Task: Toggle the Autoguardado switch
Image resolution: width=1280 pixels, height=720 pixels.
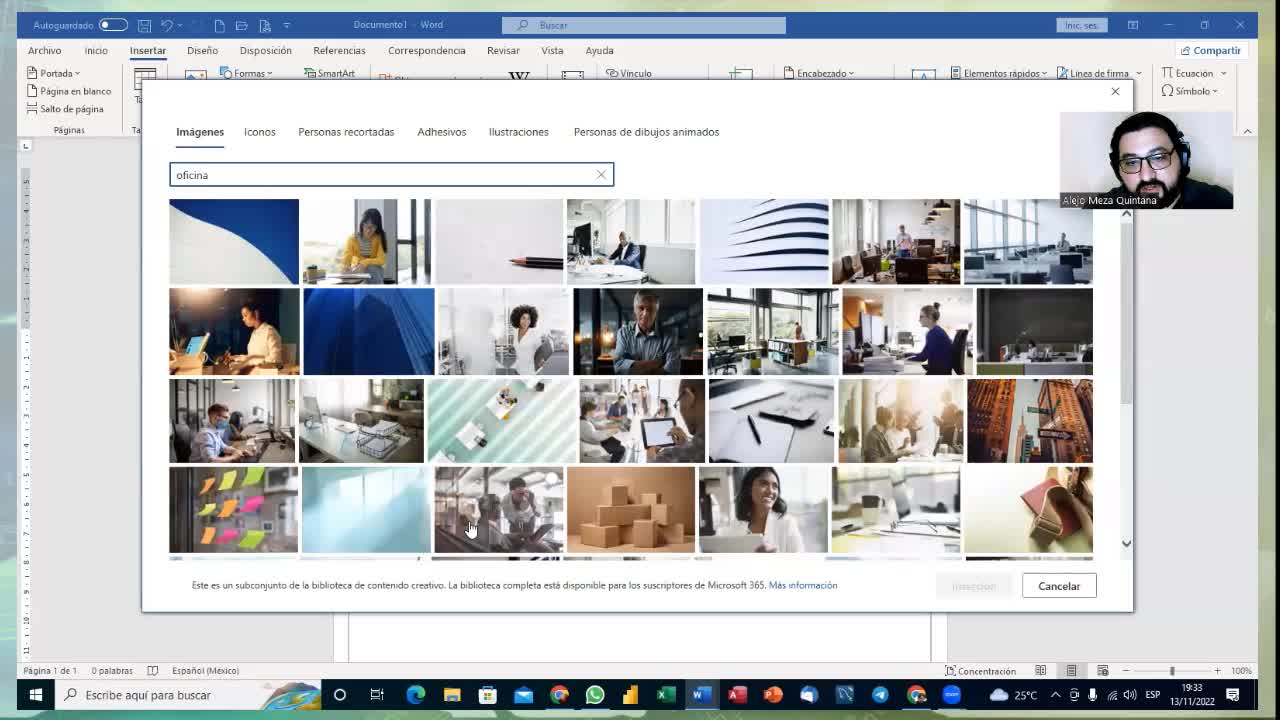Action: [x=113, y=25]
